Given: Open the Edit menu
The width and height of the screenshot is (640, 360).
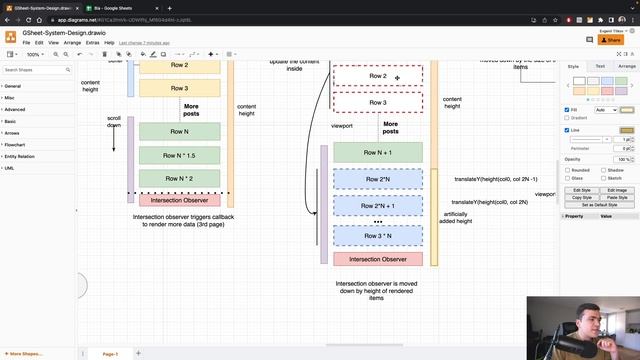Looking at the screenshot, I should tap(39, 42).
